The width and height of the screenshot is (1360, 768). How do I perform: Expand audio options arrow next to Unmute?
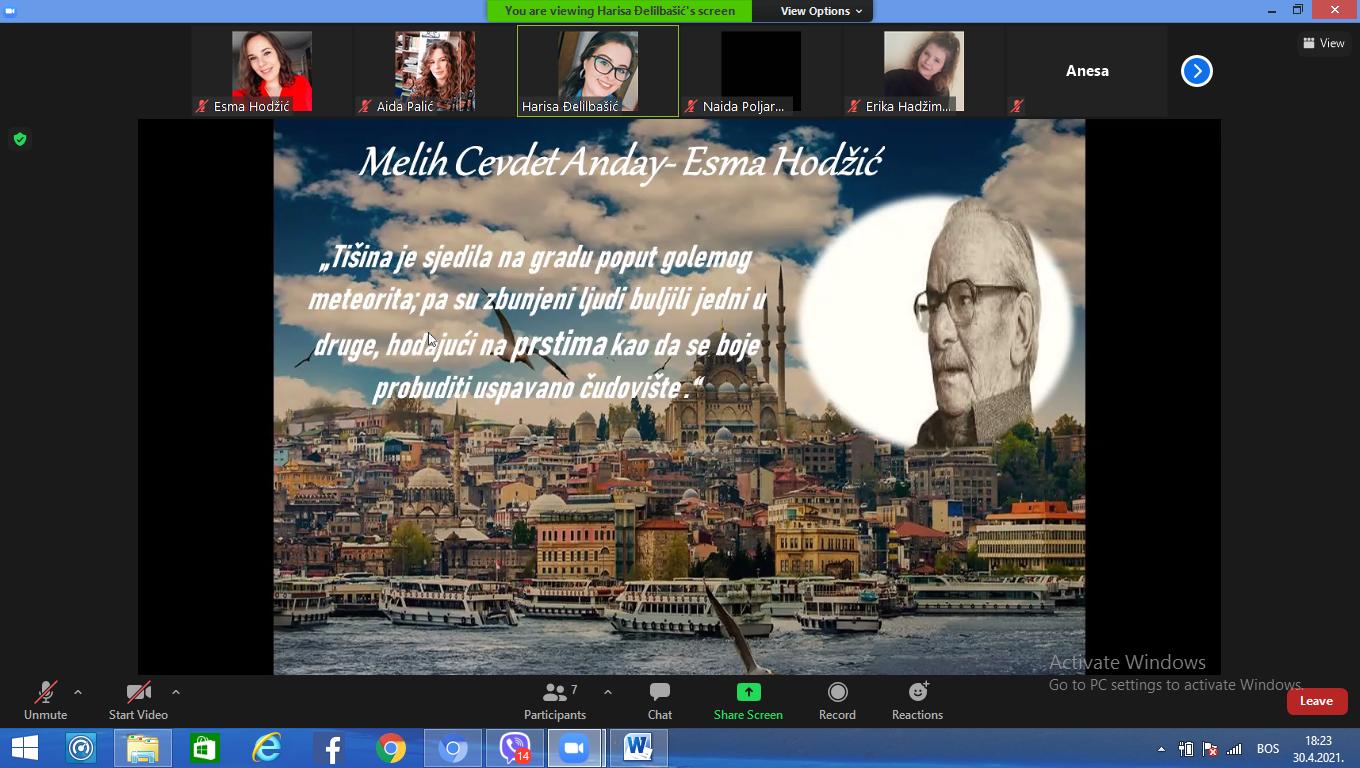point(78,692)
